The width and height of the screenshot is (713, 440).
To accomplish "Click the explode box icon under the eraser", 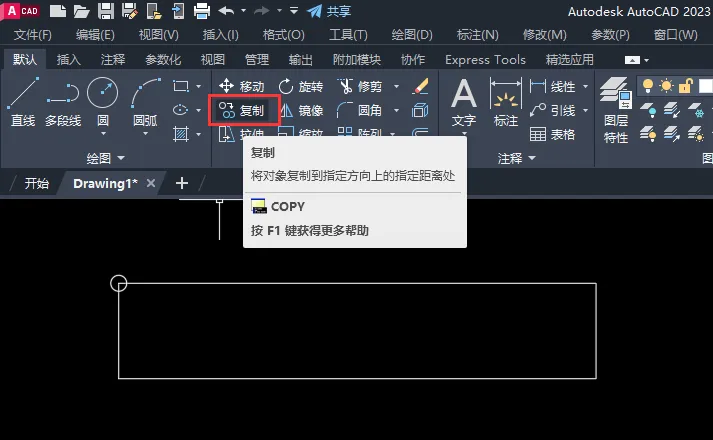I will tap(420, 110).
